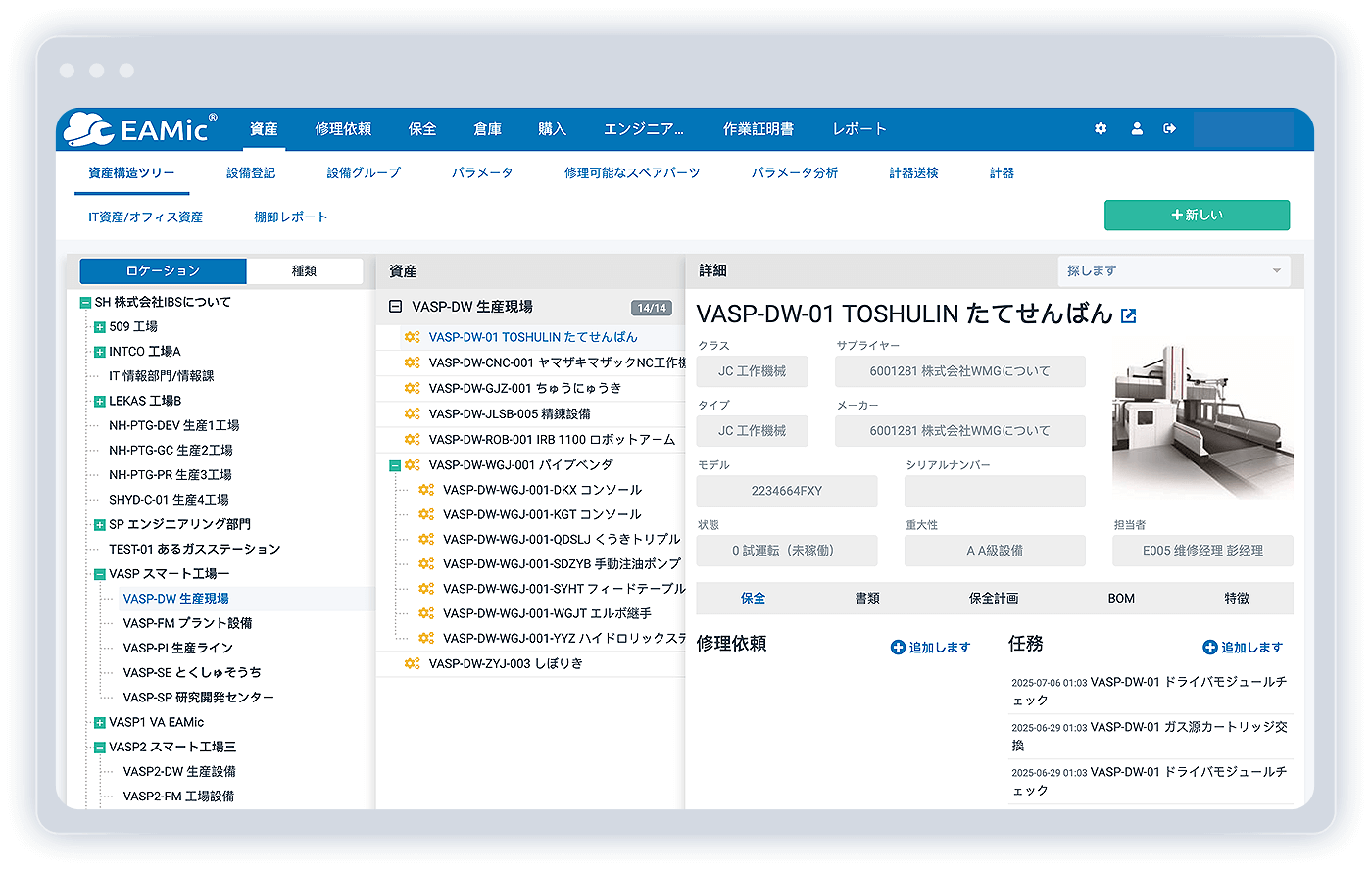Click the gear icon beside VASP-DW-ROB-001 ロボットアーム
This screenshot has width=1372, height=870.
click(412, 439)
